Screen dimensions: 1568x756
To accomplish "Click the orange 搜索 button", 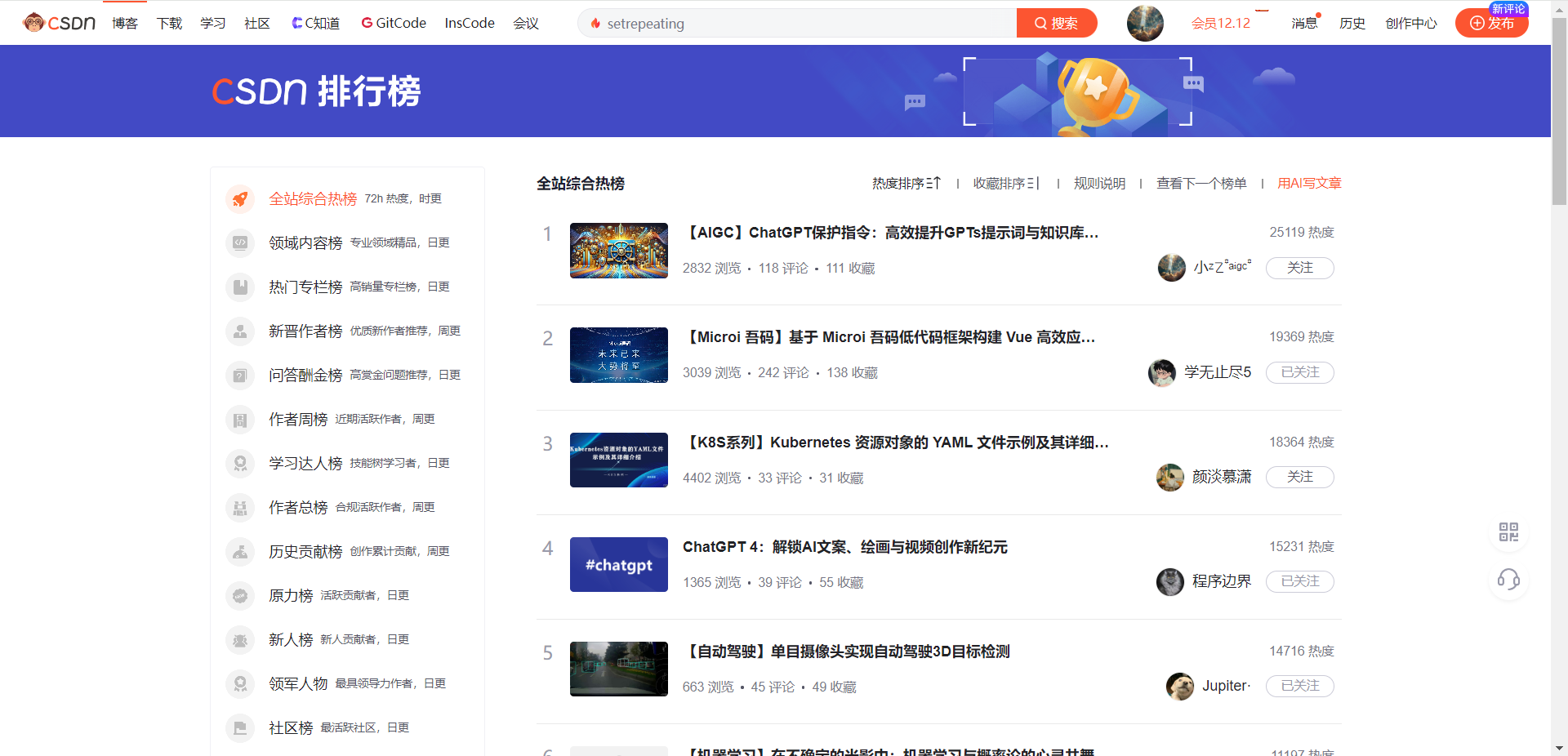I will pos(1056,23).
